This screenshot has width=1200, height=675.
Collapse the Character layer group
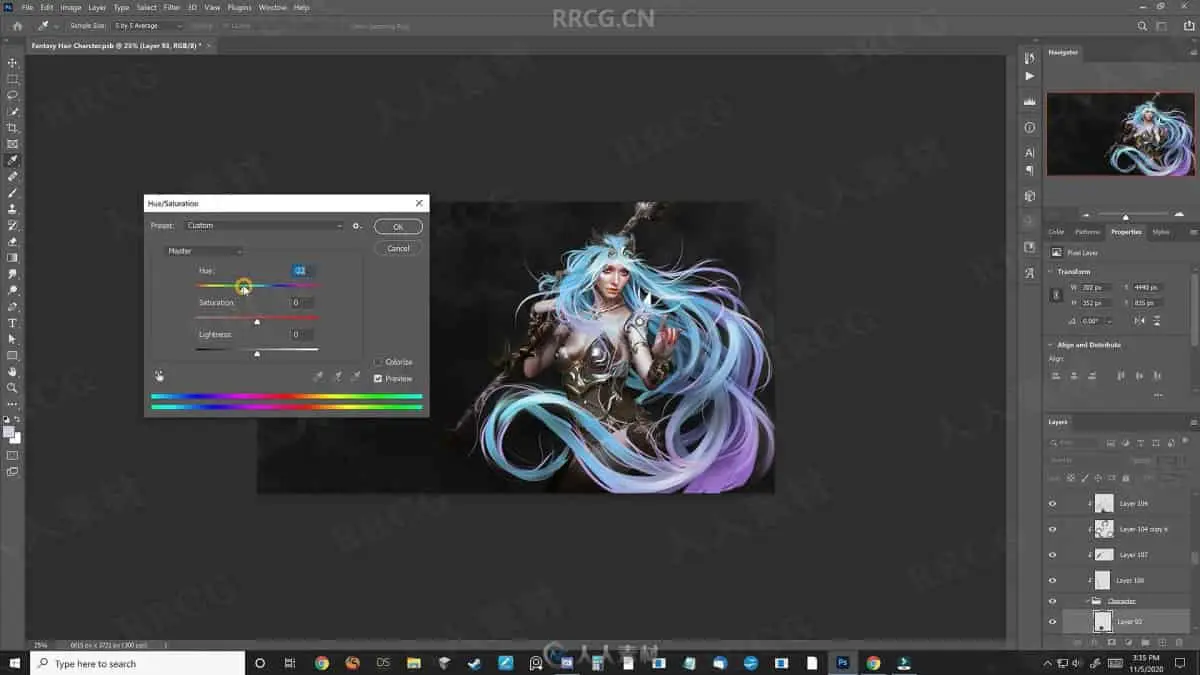pyautogui.click(x=1088, y=601)
